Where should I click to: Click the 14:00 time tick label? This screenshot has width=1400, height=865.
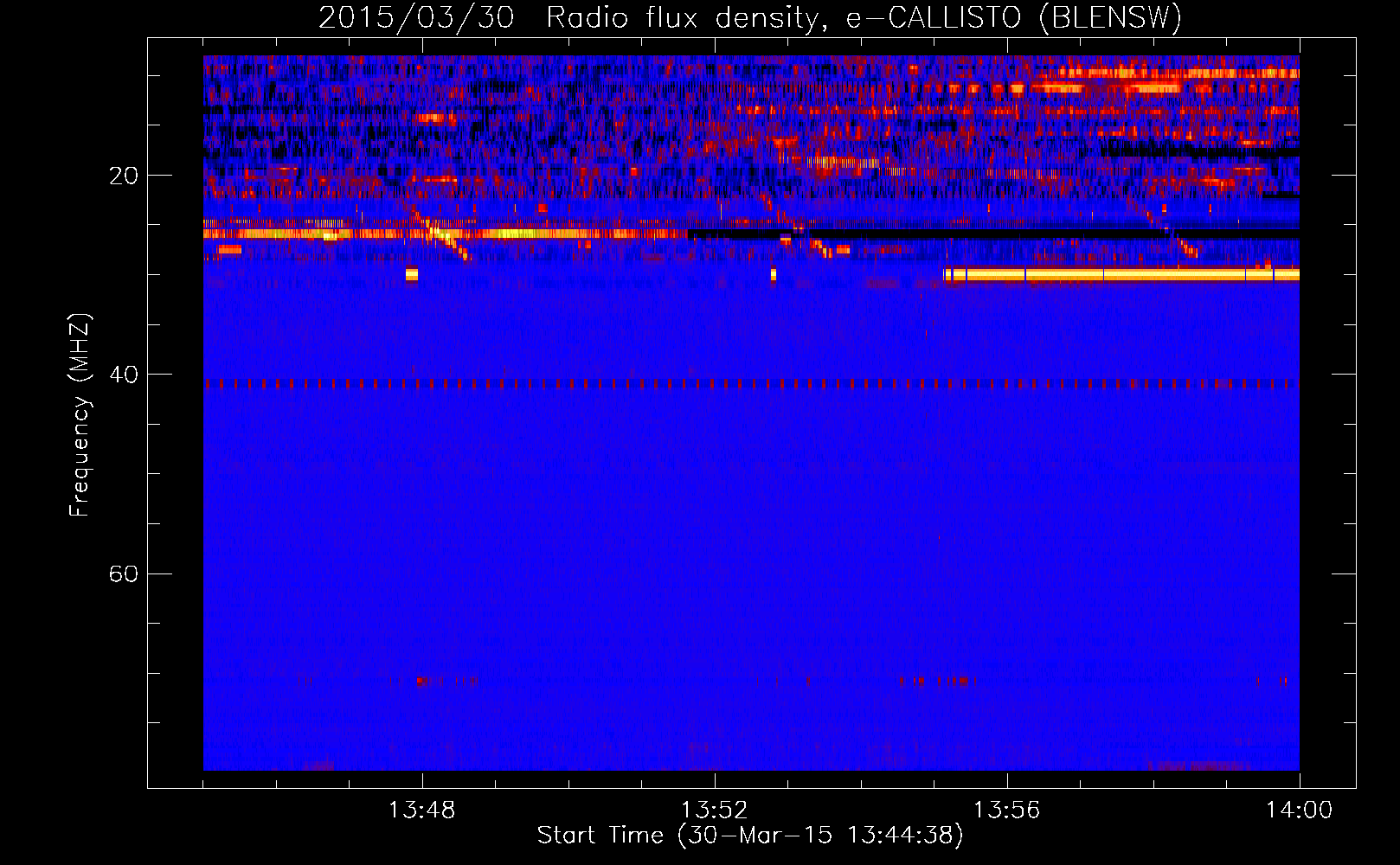click(1299, 811)
